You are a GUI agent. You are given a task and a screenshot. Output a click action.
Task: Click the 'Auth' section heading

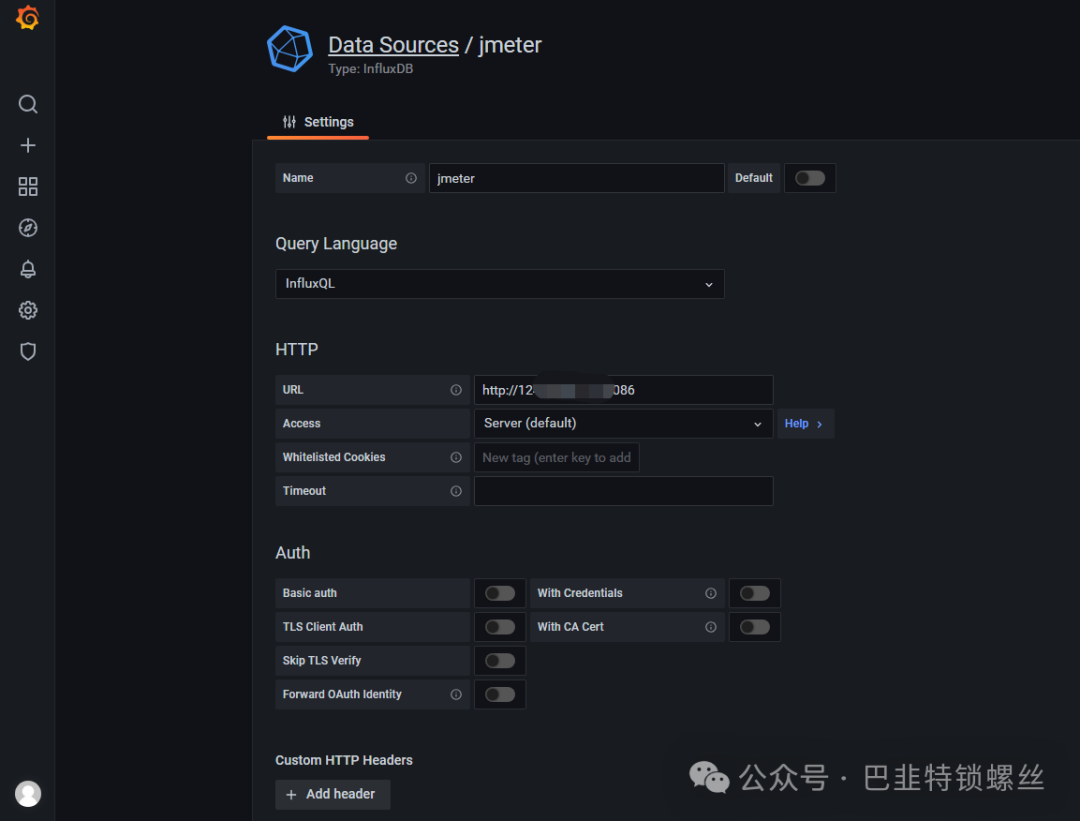pyautogui.click(x=293, y=552)
